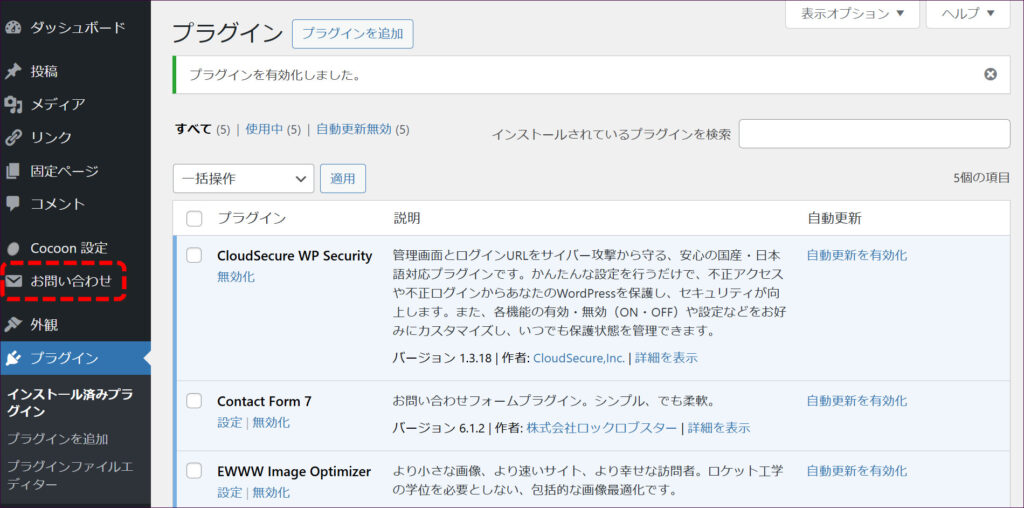Screen dimensions: 1024x508
Task: Dismiss the plugin activated notice
Action: pyautogui.click(x=990, y=74)
